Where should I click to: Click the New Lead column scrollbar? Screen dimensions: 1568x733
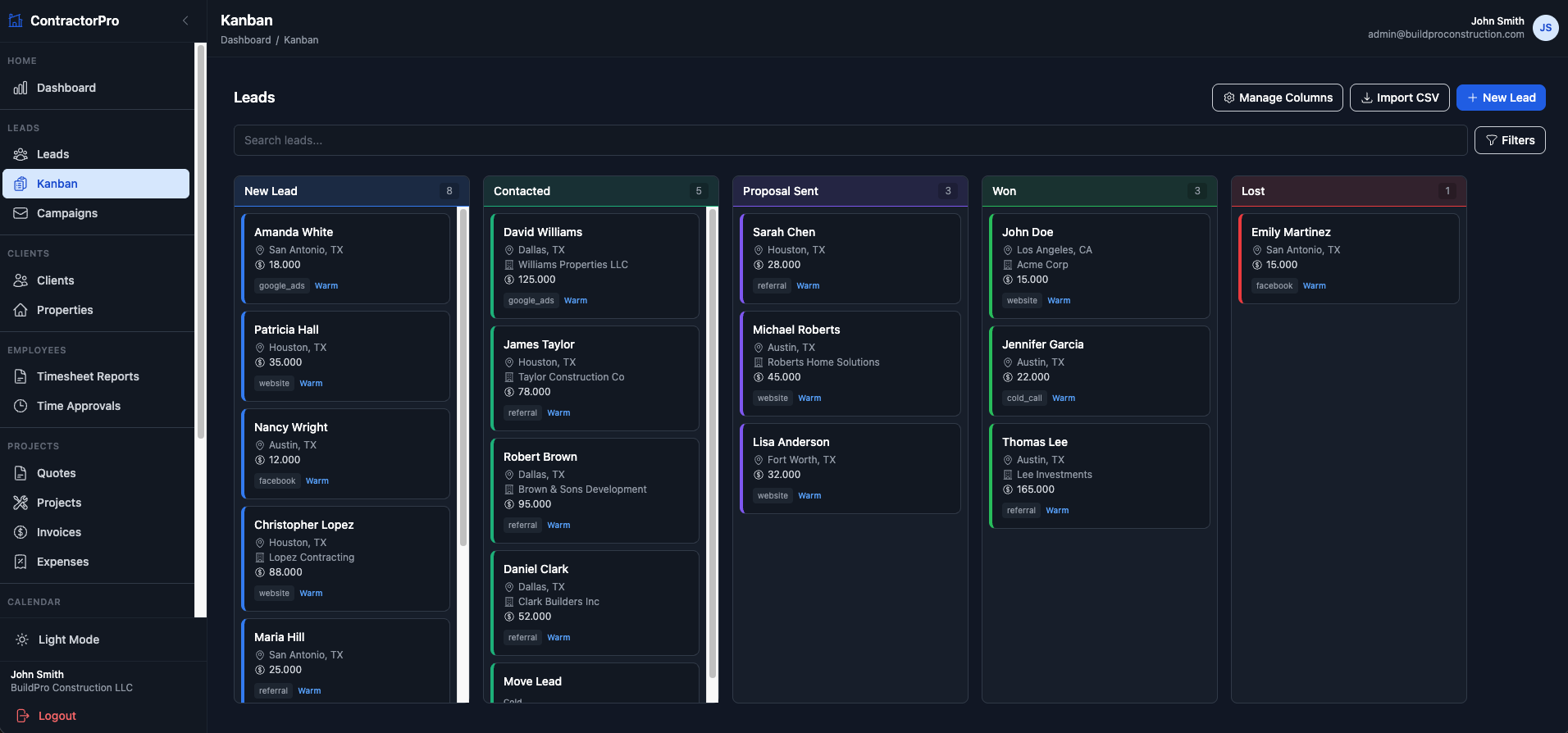[463, 377]
